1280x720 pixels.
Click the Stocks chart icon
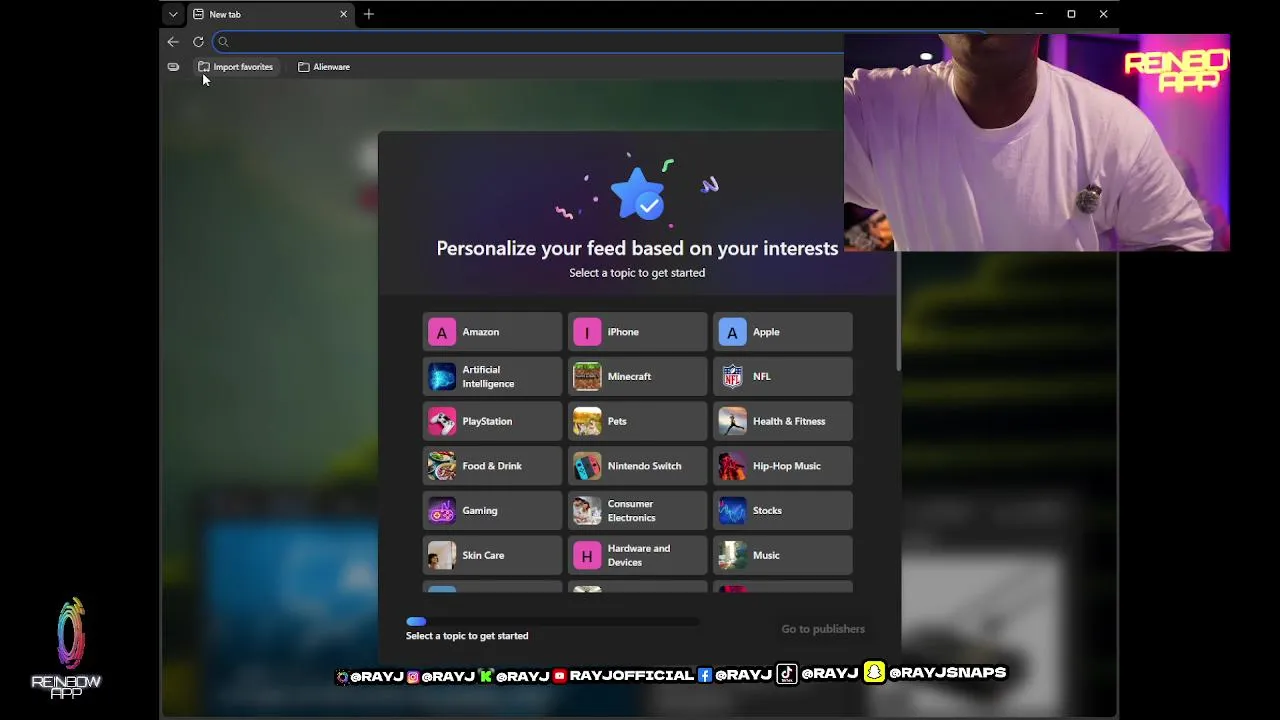point(732,511)
